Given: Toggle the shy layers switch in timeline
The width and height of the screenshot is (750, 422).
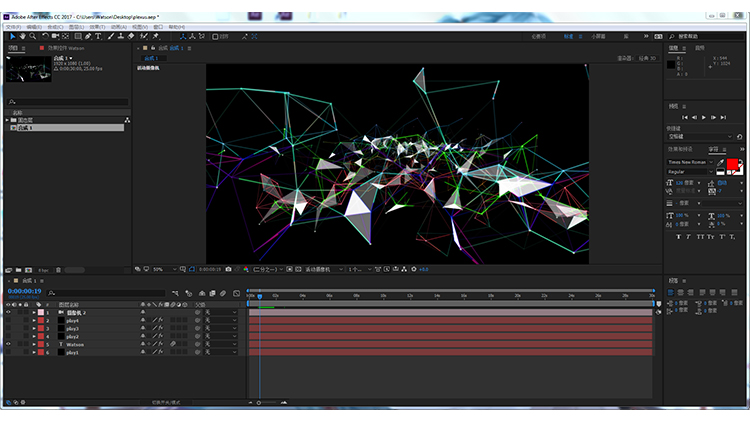Looking at the screenshot, I should point(202,293).
